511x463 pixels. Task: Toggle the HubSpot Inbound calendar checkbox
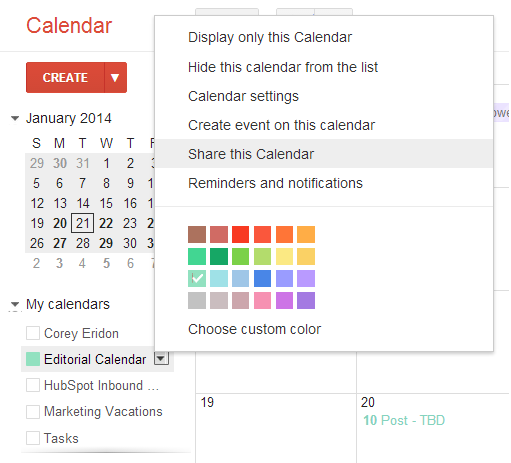(33, 385)
